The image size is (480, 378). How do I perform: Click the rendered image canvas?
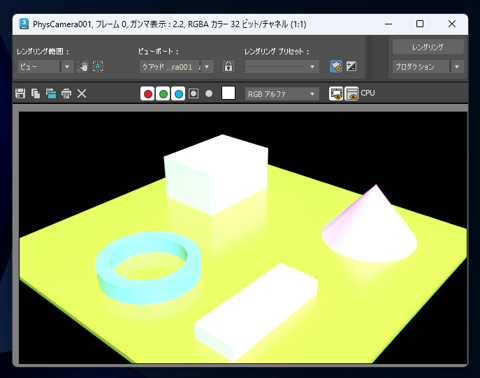(x=243, y=237)
